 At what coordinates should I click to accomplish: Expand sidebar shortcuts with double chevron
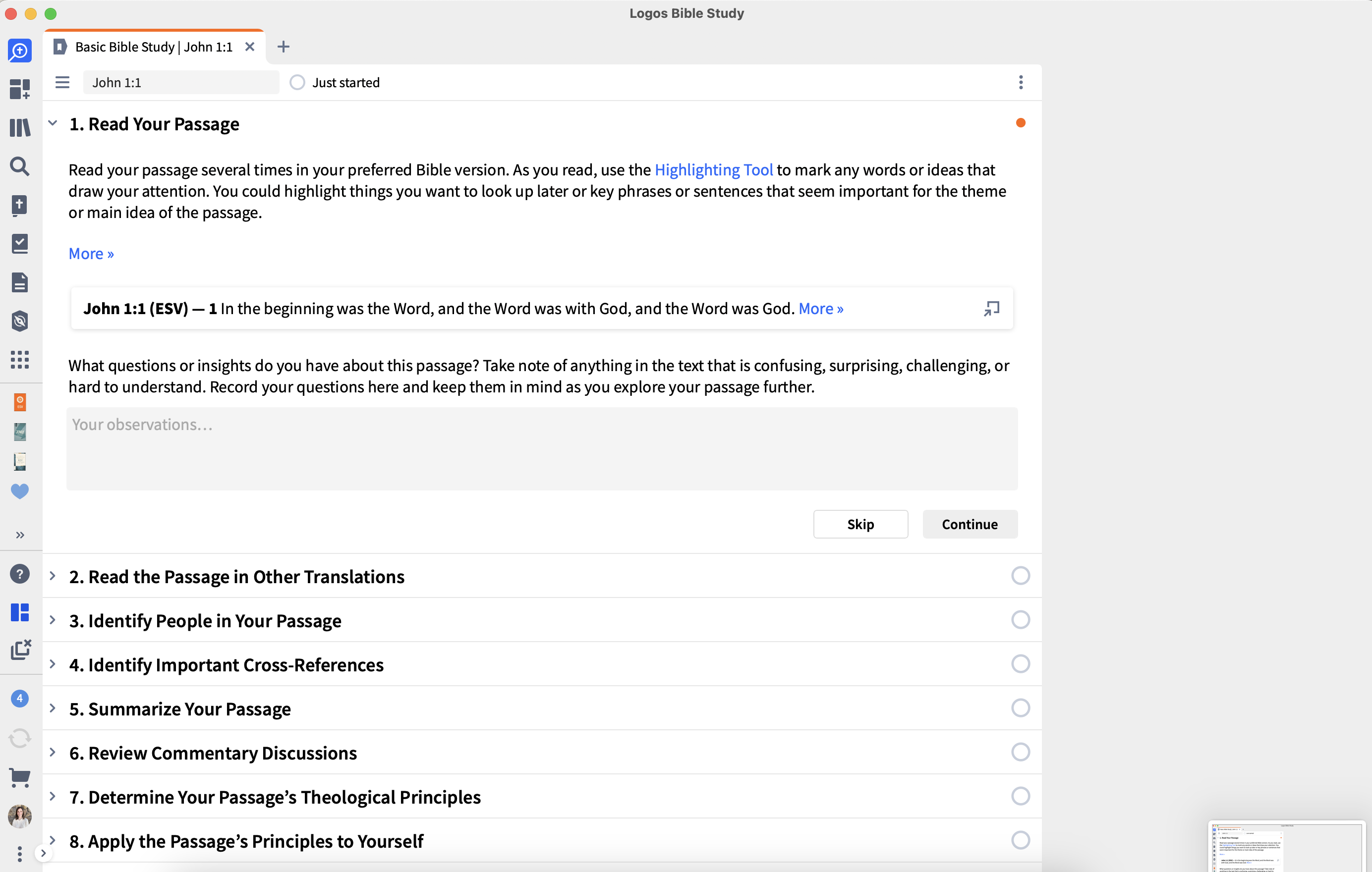20,535
